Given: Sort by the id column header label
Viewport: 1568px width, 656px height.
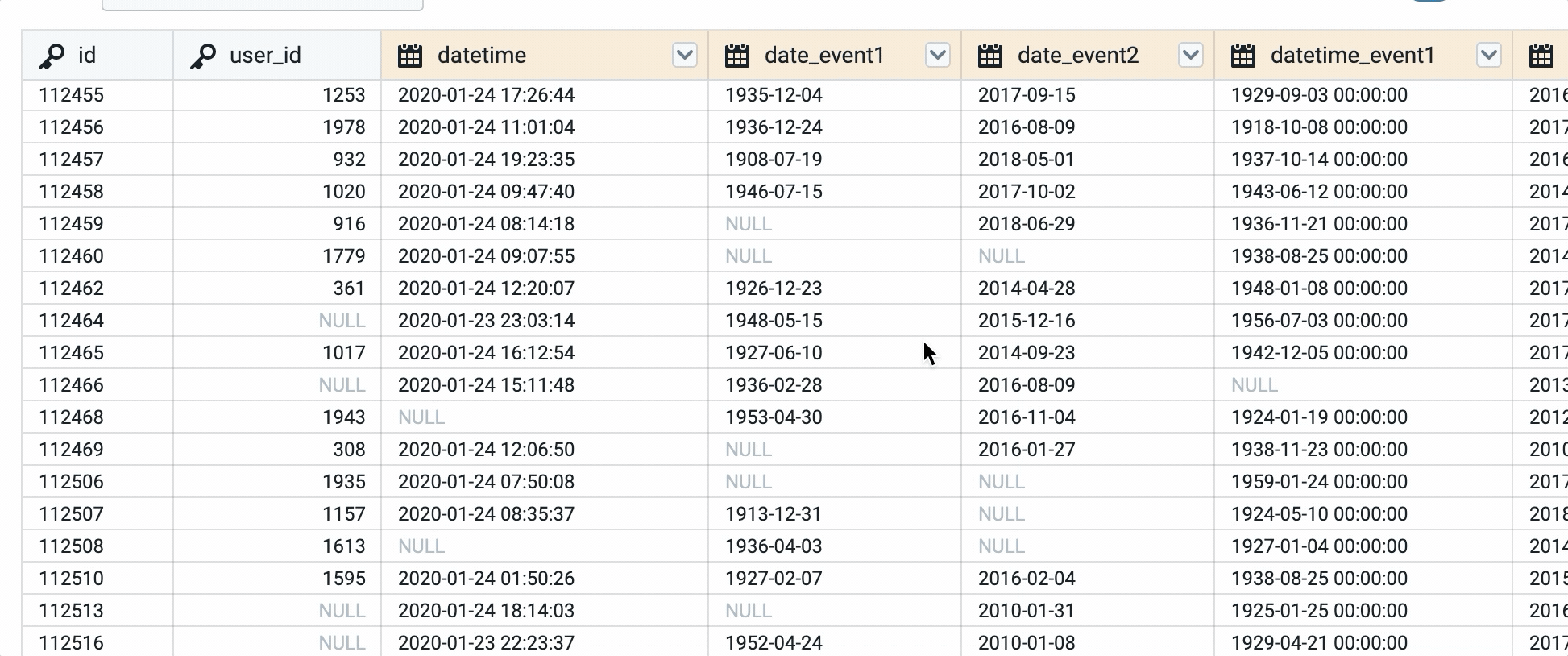Looking at the screenshot, I should pos(87,56).
